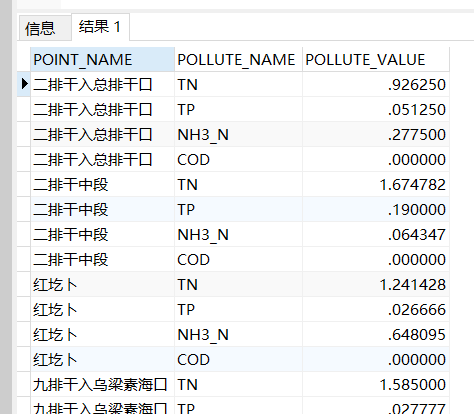The height and width of the screenshot is (414, 474).
Task: Click NH3_N cell for 二排干入总排干口
Action: [x=238, y=135]
